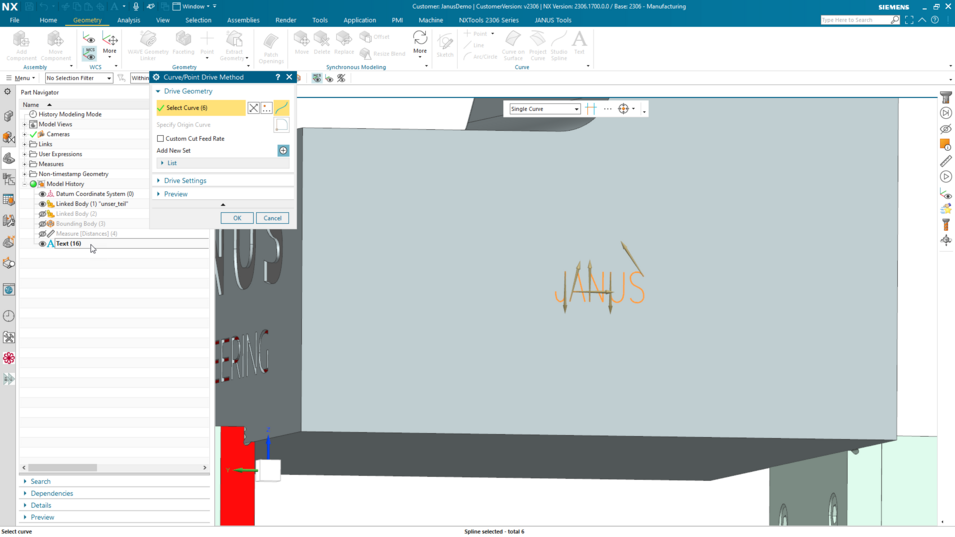The width and height of the screenshot is (955, 537).
Task: Open the Render tab
Action: click(286, 20)
